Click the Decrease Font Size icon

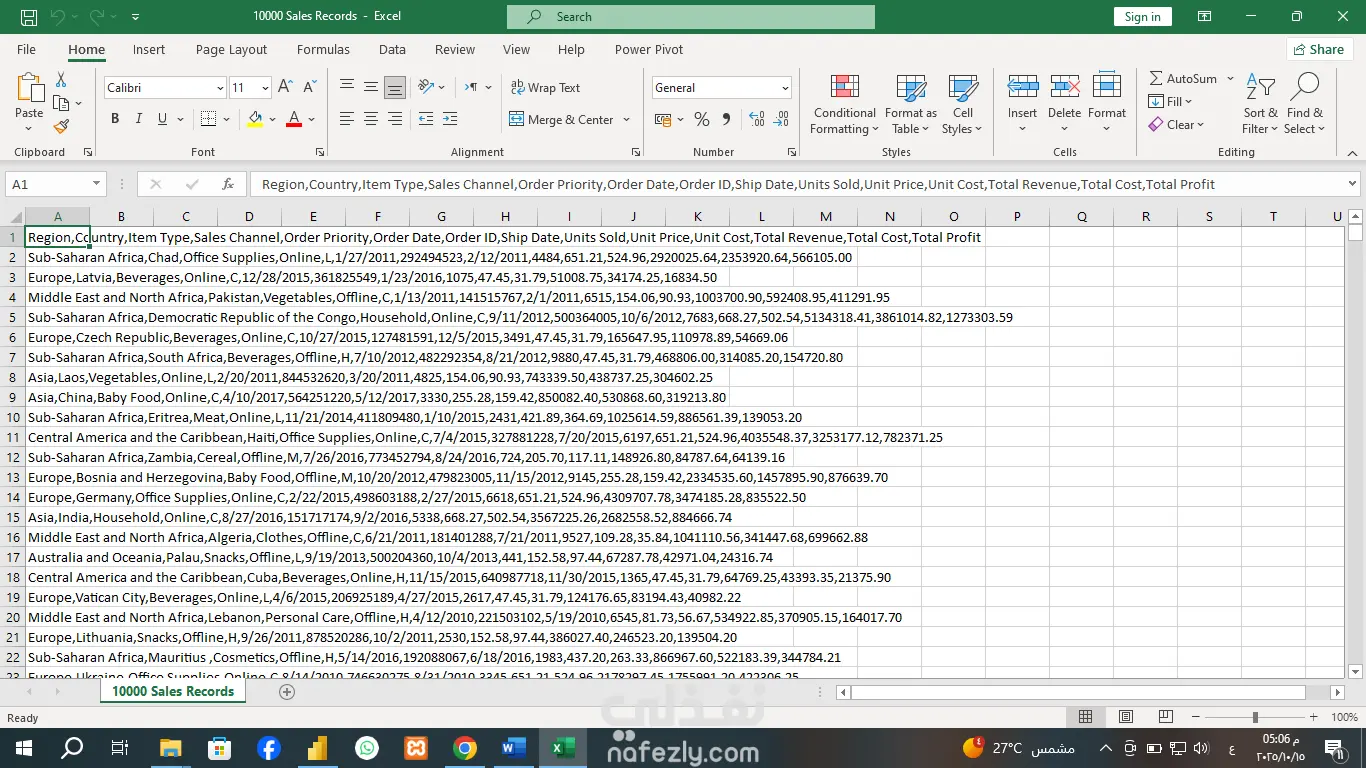[308, 88]
